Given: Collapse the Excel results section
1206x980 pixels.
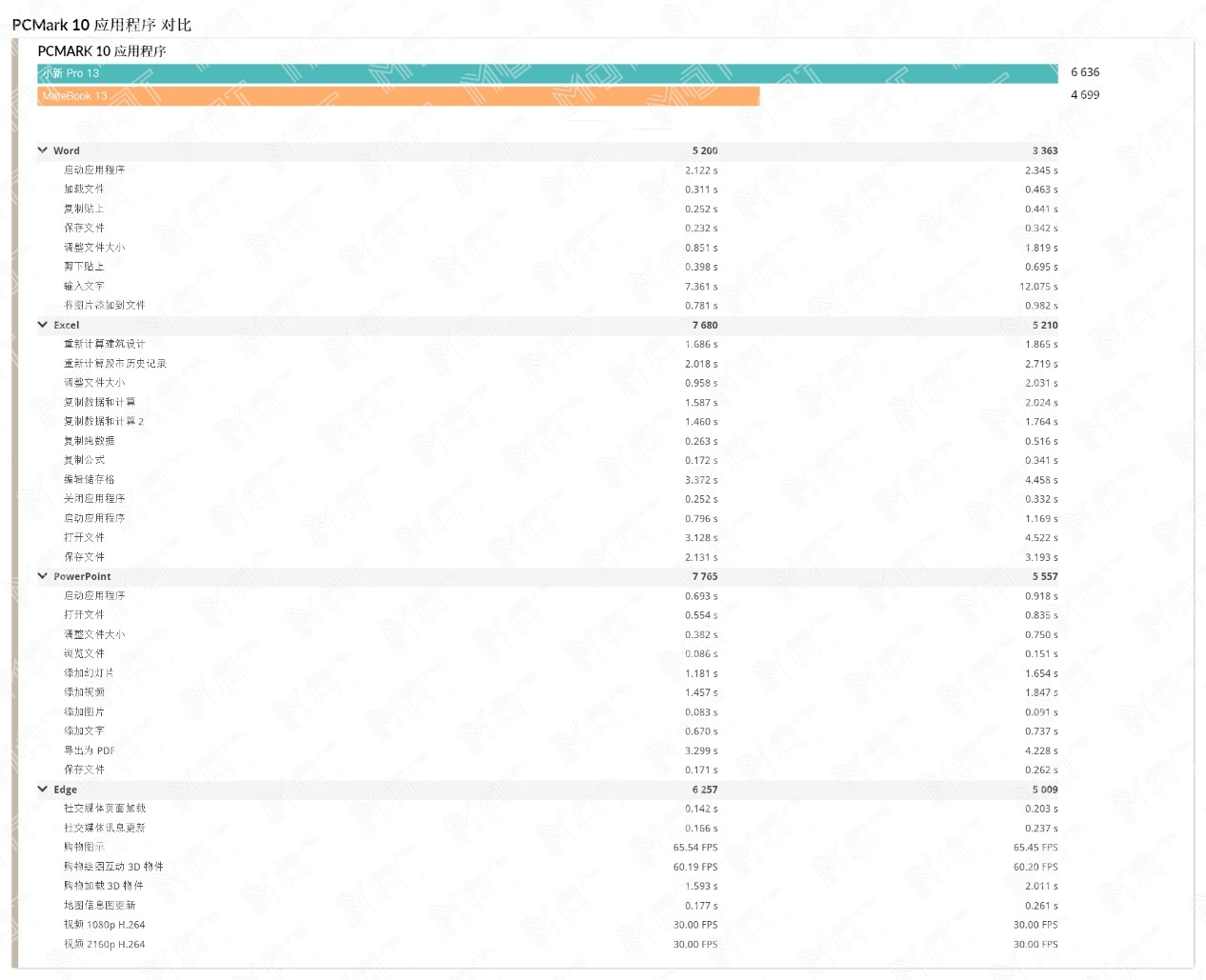Looking at the screenshot, I should (43, 325).
